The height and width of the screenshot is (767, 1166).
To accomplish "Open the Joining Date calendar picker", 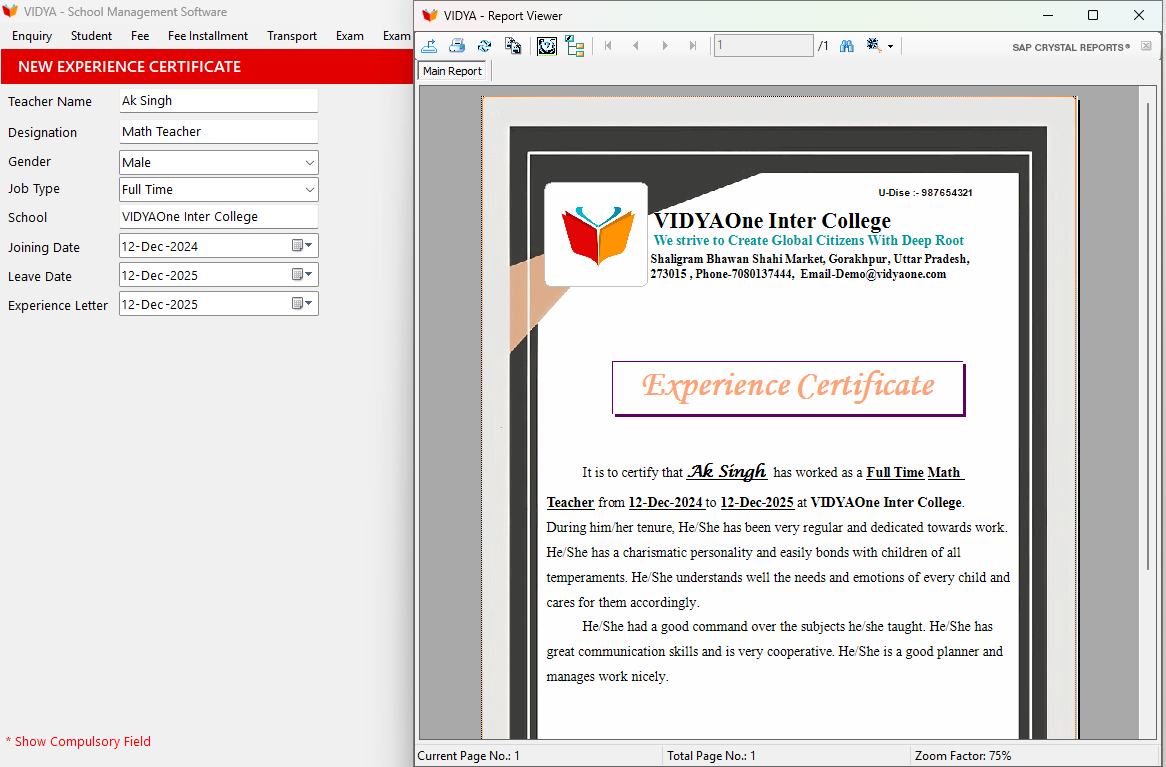I will [302, 245].
